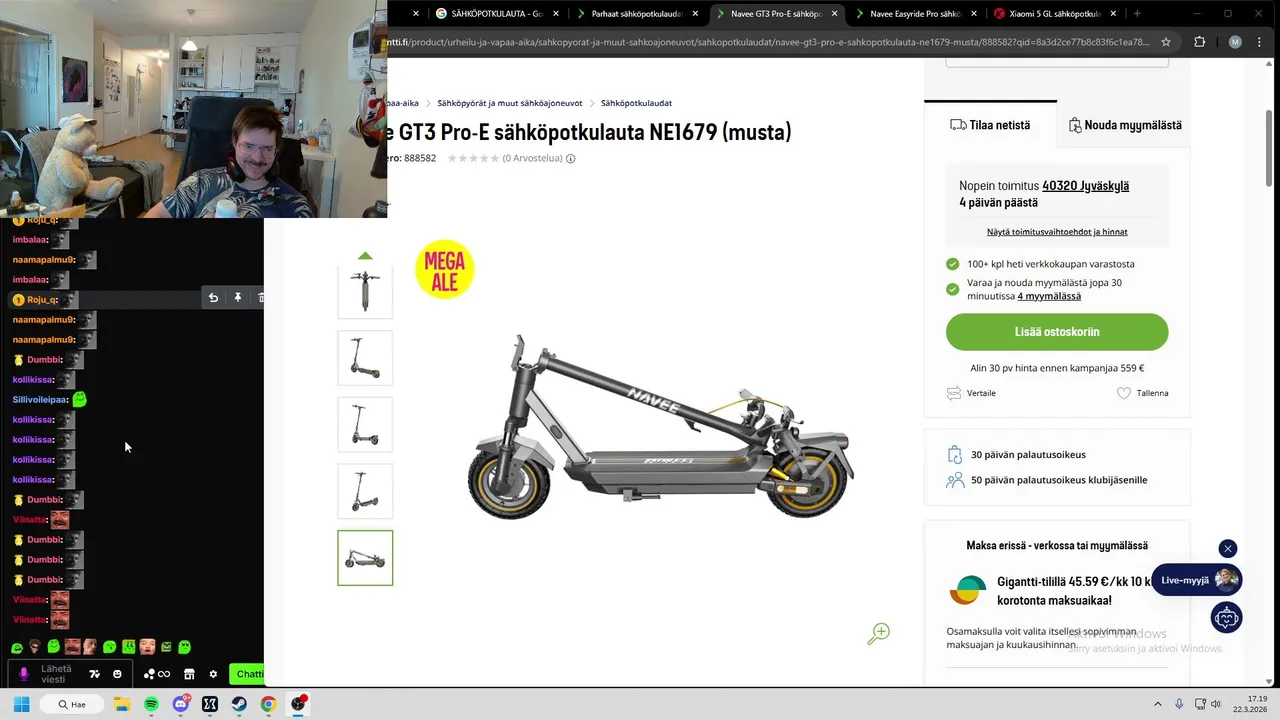The image size is (1280, 720).
Task: Open the Windows Start menu
Action: [x=21, y=704]
